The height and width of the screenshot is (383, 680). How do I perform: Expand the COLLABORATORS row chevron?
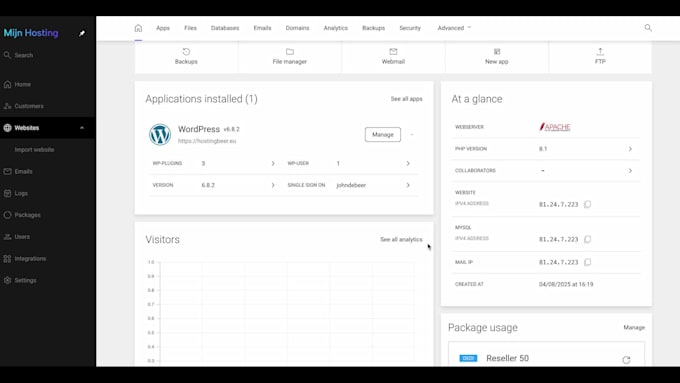(x=630, y=171)
